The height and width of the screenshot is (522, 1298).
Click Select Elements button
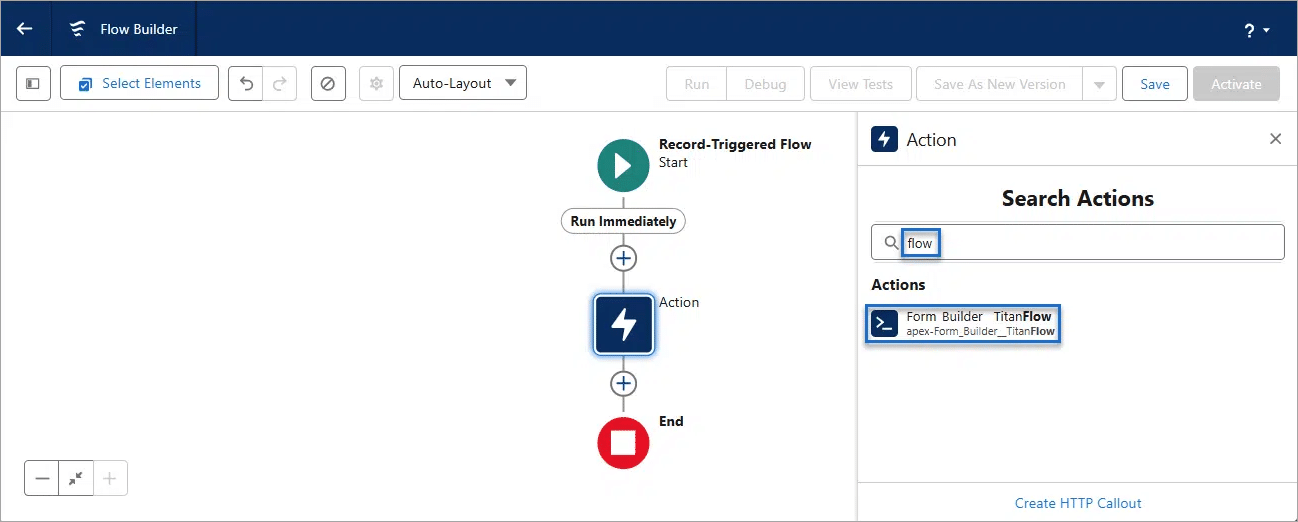[139, 84]
